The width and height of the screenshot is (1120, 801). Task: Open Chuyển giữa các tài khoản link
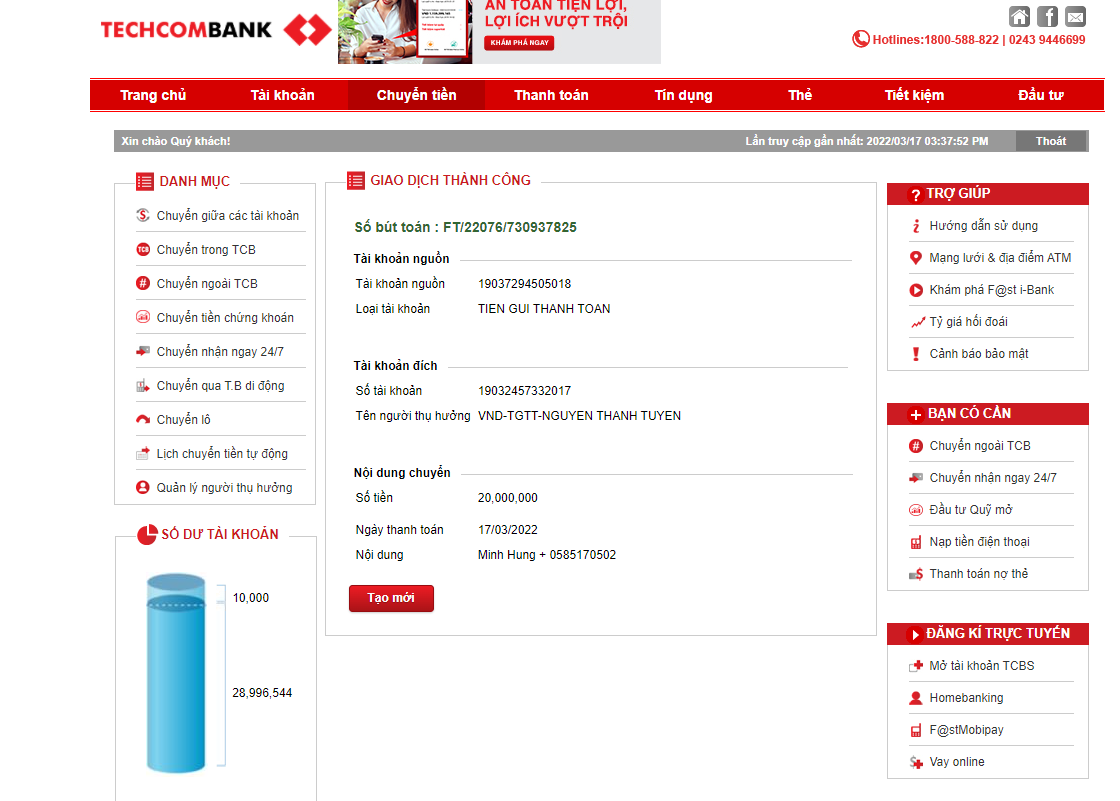228,216
